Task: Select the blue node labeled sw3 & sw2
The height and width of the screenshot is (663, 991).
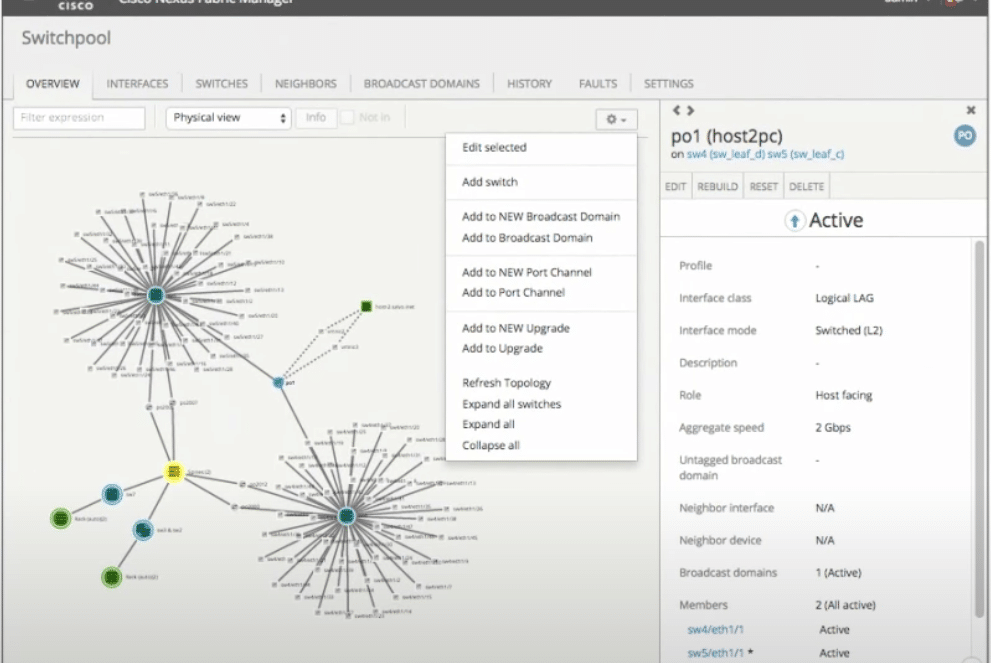Action: tap(143, 530)
